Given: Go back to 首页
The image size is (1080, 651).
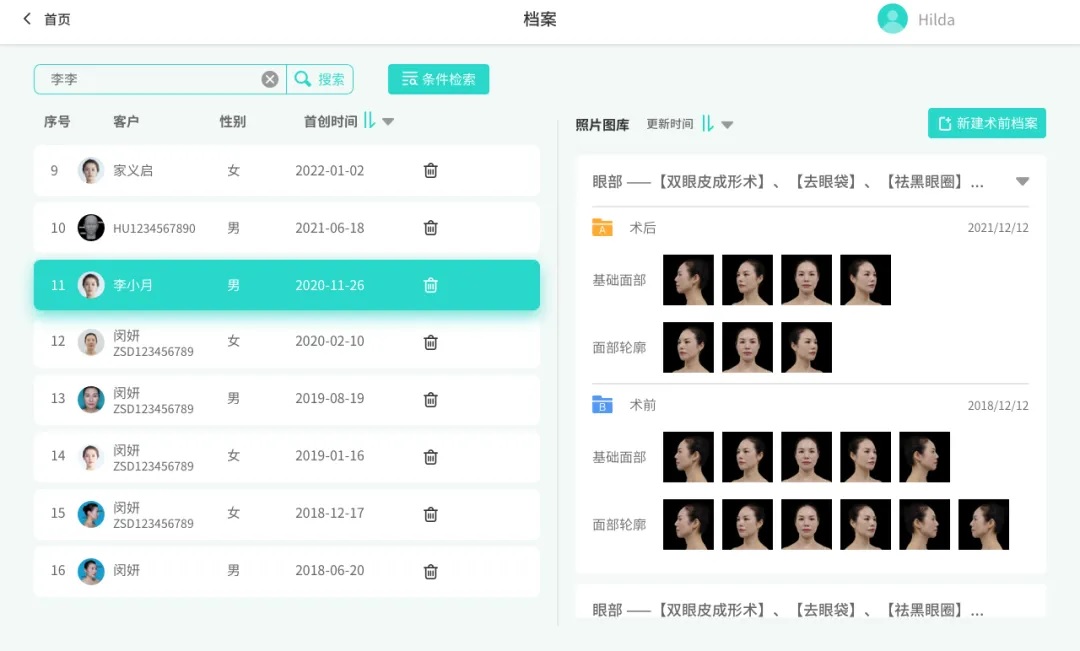Looking at the screenshot, I should pyautogui.click(x=47, y=19).
